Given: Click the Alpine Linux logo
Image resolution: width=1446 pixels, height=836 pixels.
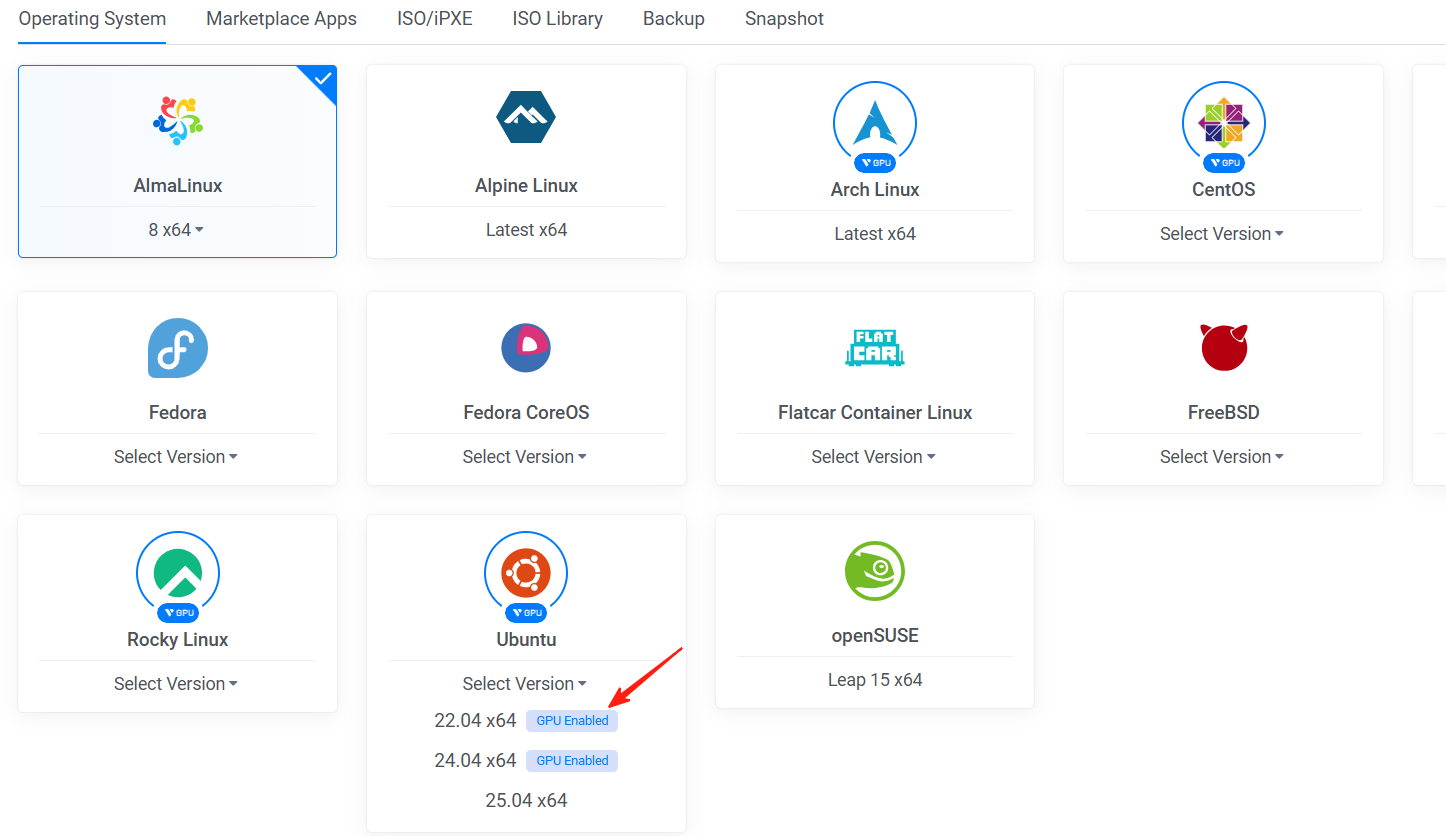Looking at the screenshot, I should pyautogui.click(x=526, y=117).
